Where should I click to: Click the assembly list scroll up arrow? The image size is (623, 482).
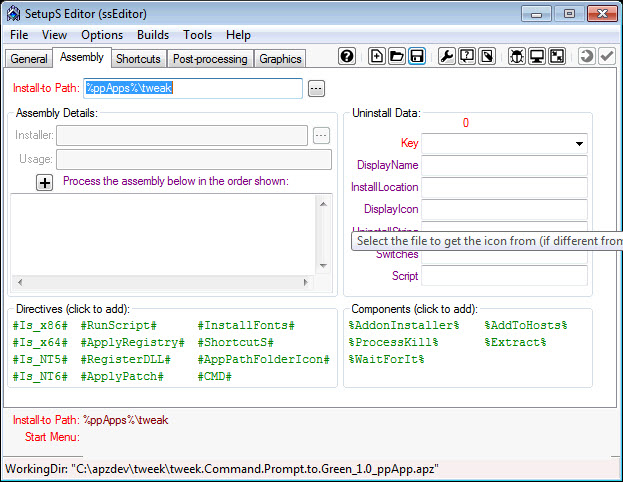(x=323, y=204)
